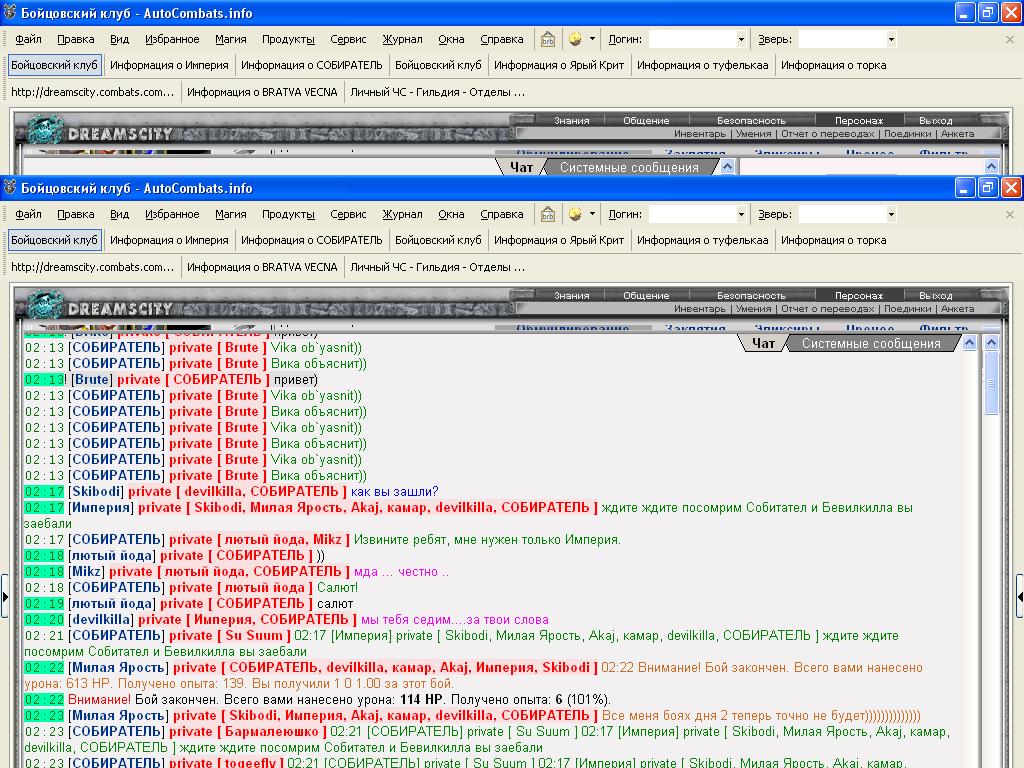Switch to the Информация о Империя tab in the back window
The width and height of the screenshot is (1024, 768).
pos(169,65)
